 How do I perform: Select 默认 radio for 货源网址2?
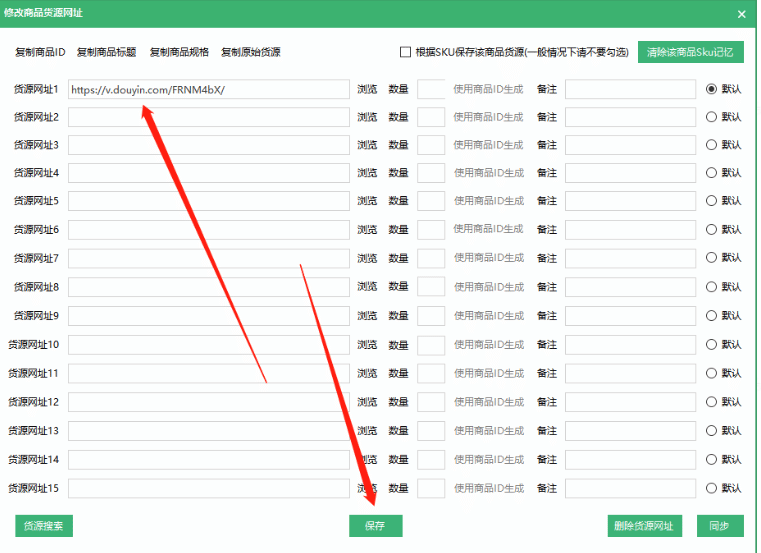(x=711, y=117)
